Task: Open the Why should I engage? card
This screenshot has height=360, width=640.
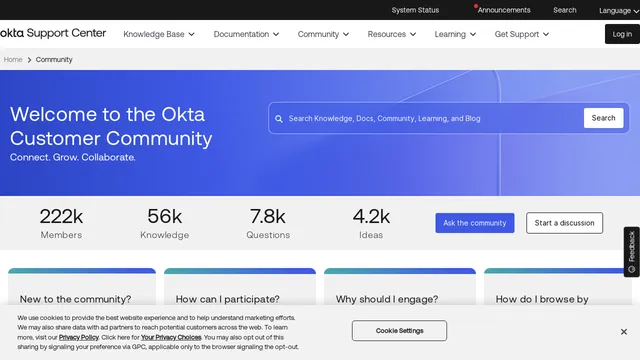Action: [400, 287]
